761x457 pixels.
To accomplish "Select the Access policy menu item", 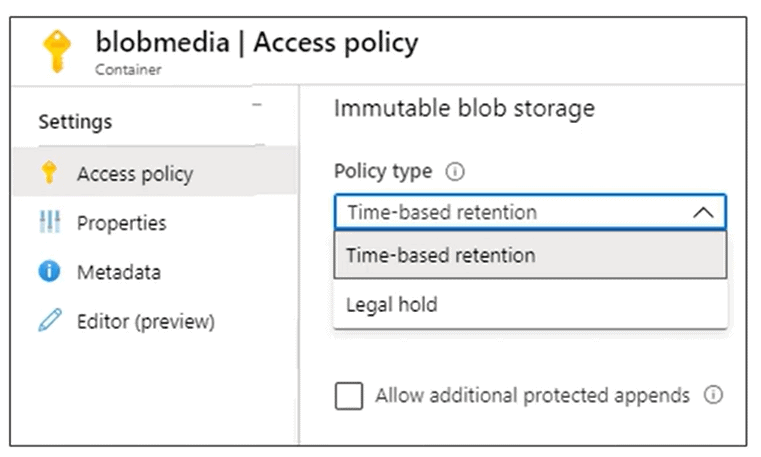I will [x=134, y=173].
